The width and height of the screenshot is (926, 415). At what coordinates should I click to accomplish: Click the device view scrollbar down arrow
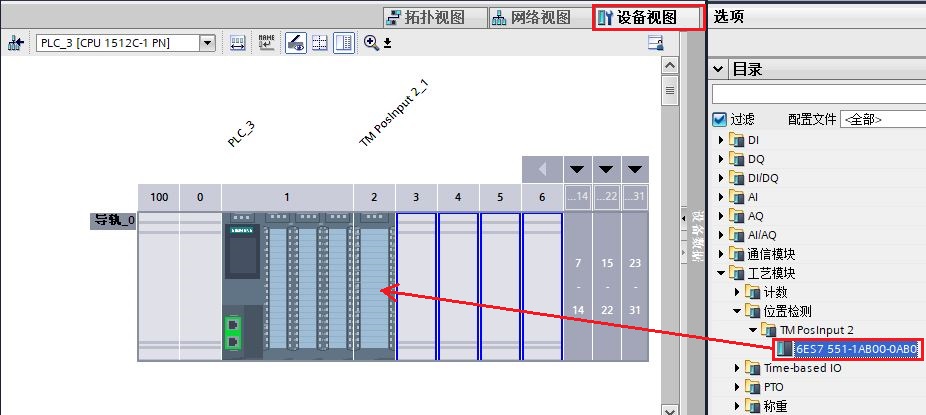669,409
